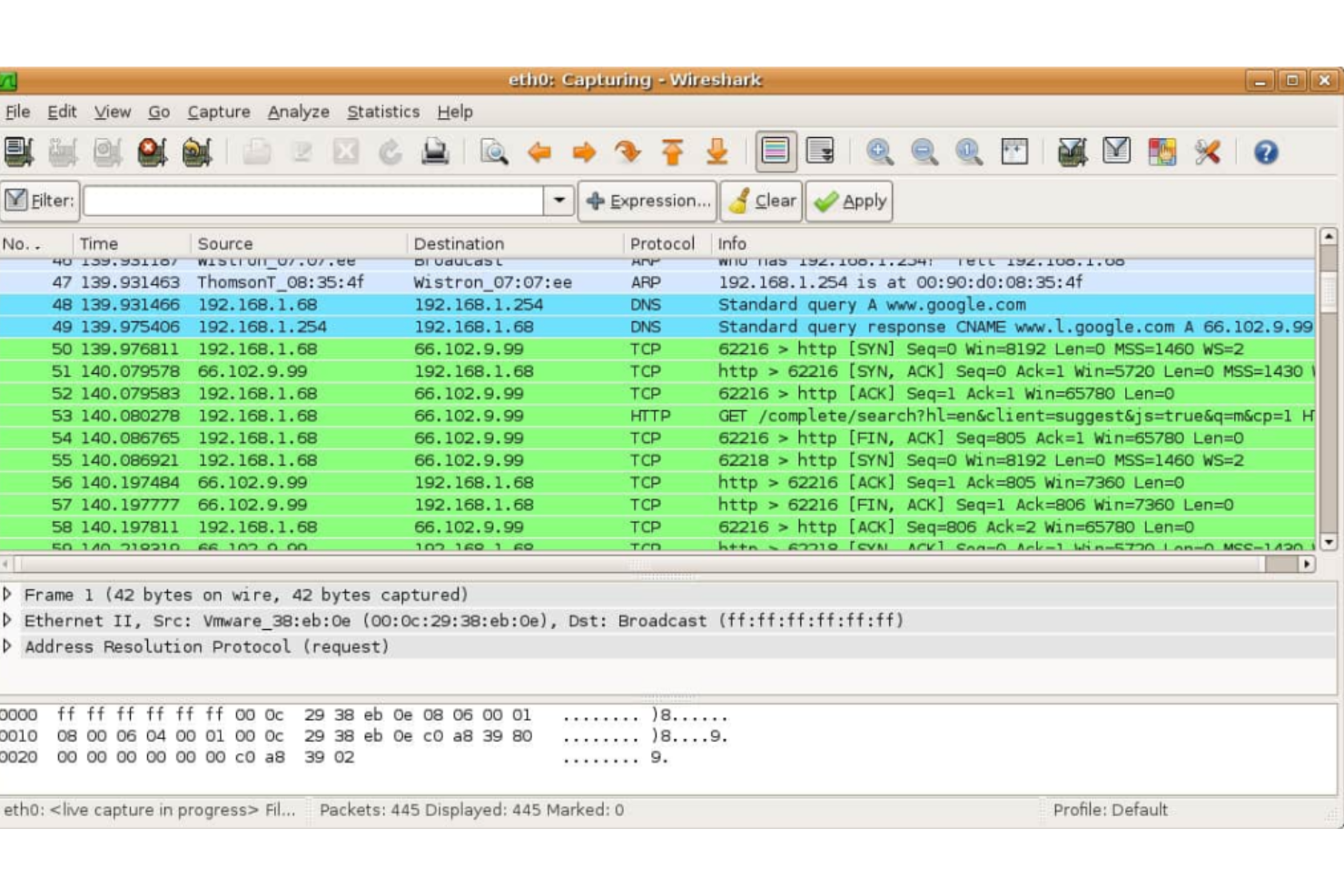Apply the current display filter
1344x896 pixels.
pos(849,201)
